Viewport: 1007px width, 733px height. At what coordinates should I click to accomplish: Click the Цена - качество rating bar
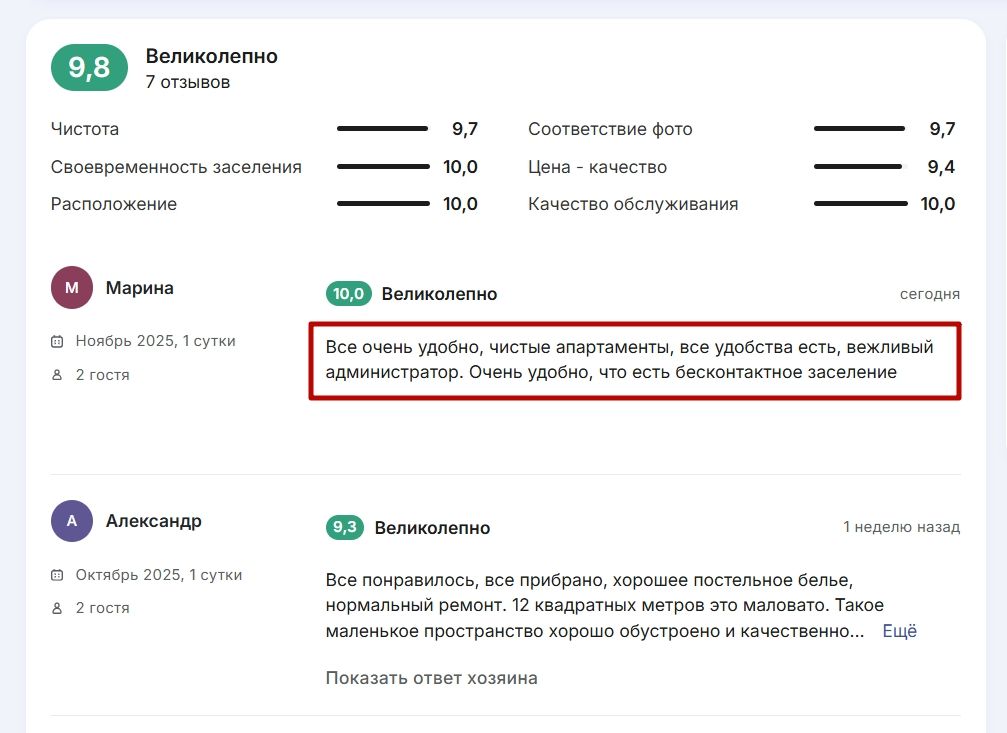[x=859, y=167]
